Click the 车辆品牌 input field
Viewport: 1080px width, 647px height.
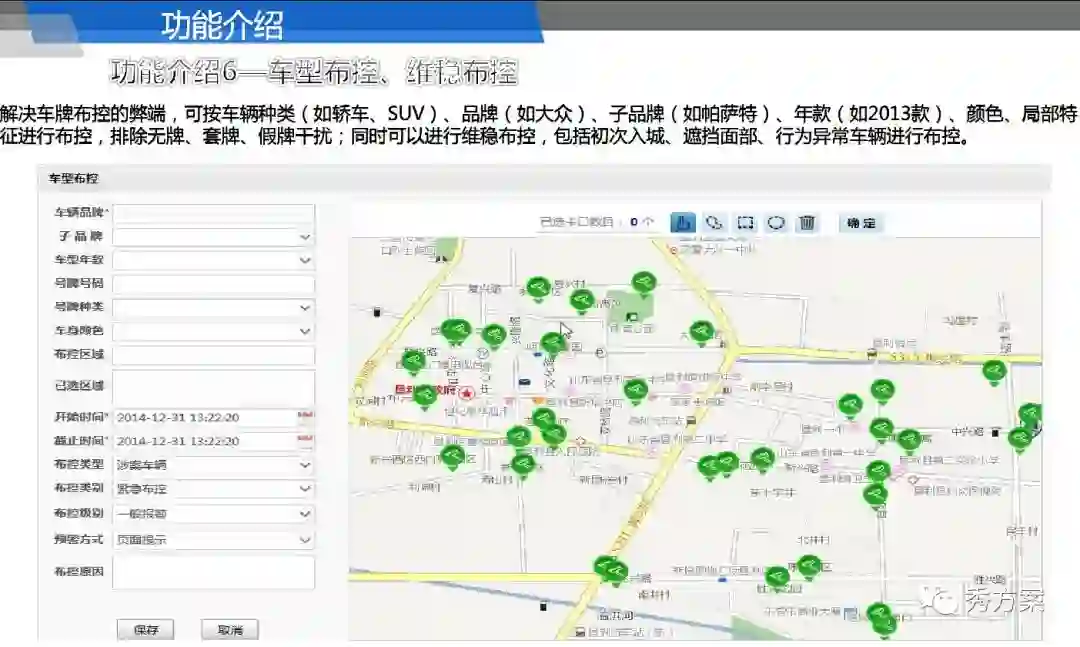214,213
